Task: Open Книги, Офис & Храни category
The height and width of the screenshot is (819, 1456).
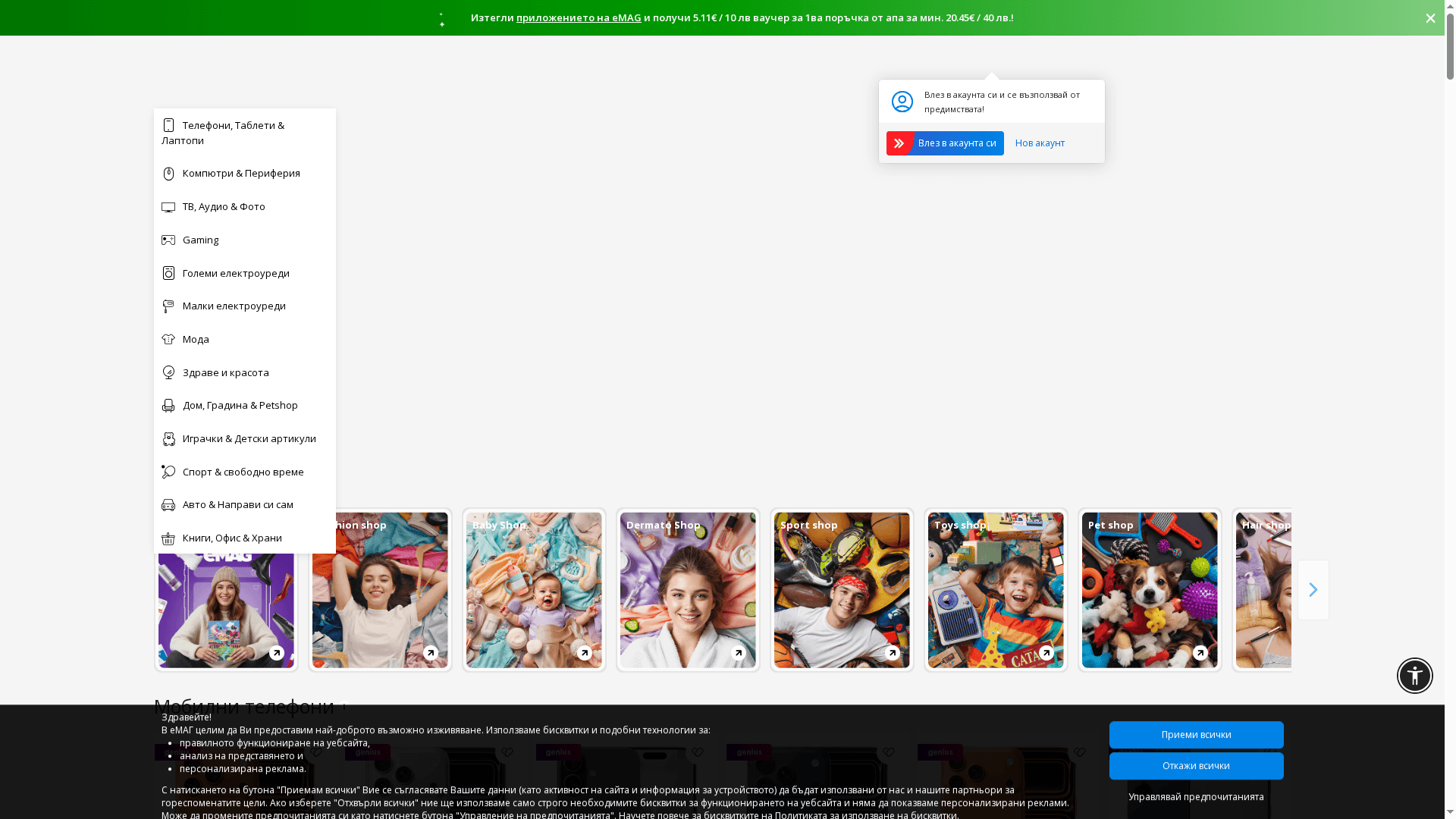Action: coord(245,538)
